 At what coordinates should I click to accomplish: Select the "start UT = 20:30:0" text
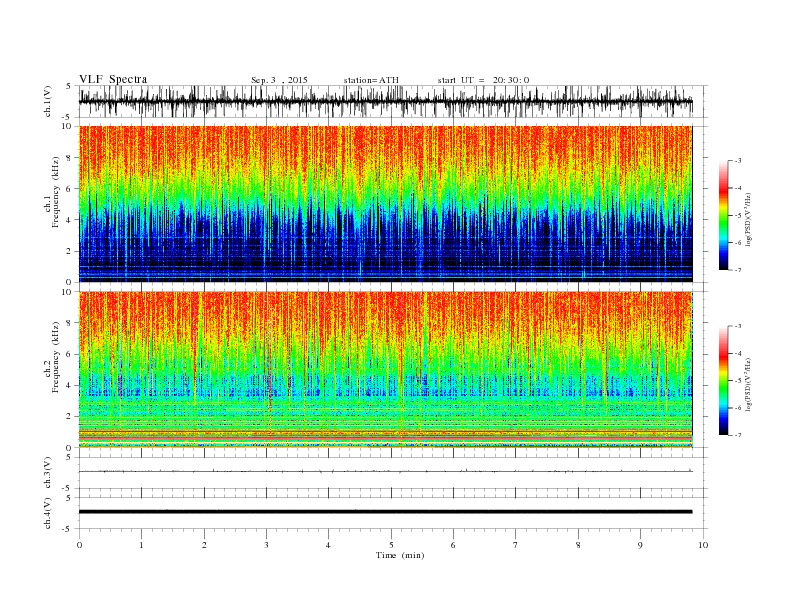click(x=483, y=80)
